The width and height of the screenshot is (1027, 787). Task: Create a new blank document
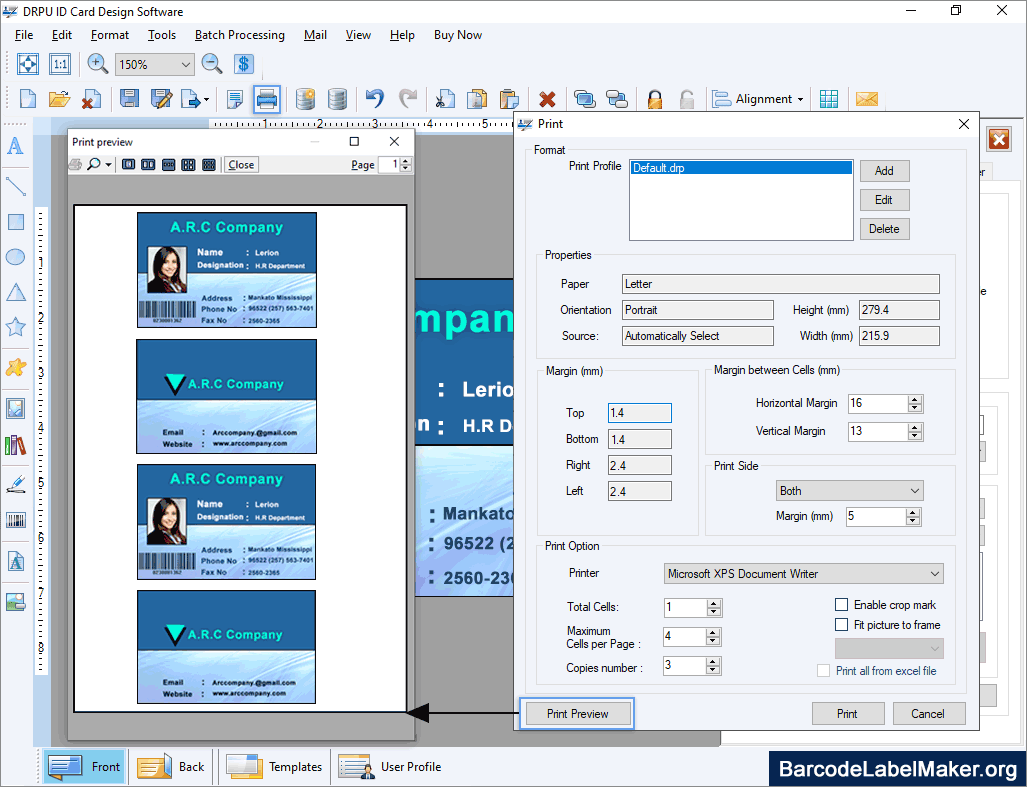(x=28, y=99)
